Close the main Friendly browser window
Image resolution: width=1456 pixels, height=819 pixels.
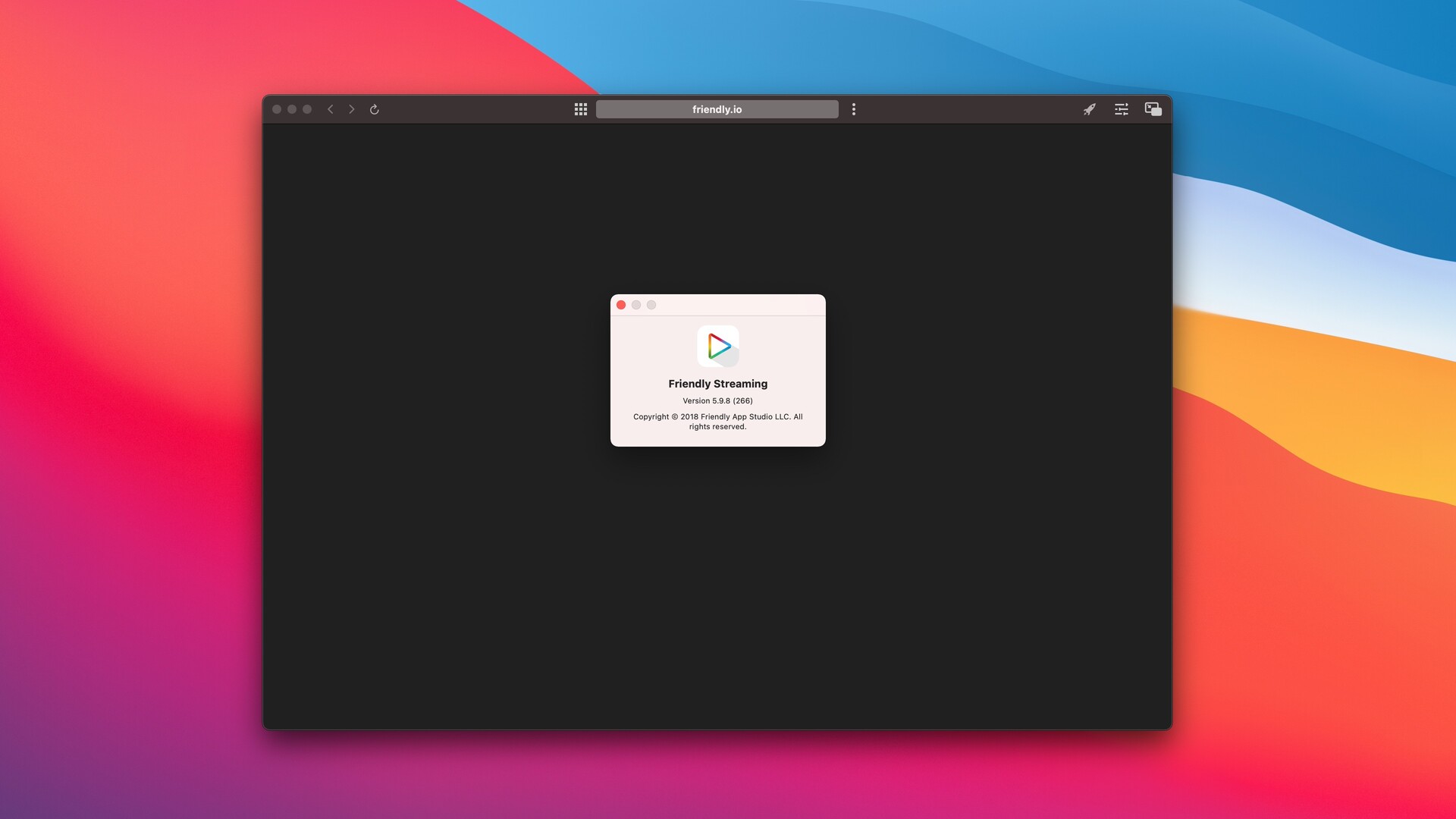click(277, 109)
